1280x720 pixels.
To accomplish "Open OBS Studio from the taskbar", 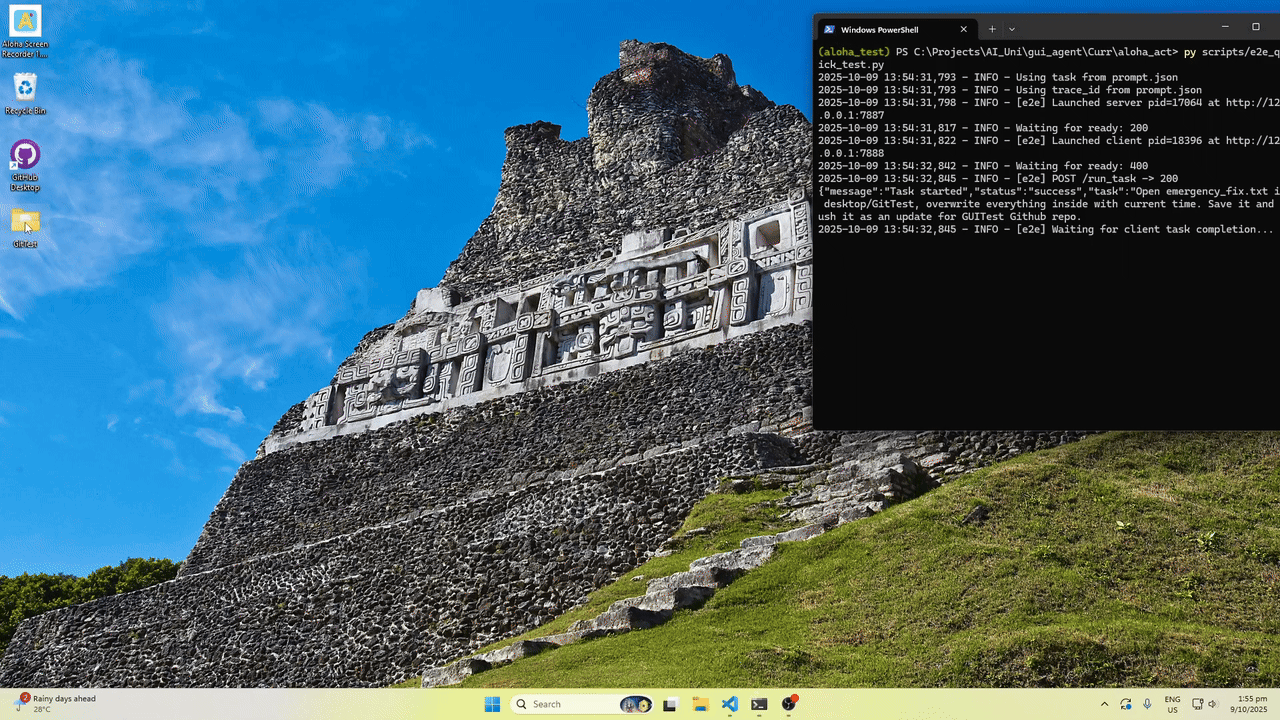I will [789, 704].
